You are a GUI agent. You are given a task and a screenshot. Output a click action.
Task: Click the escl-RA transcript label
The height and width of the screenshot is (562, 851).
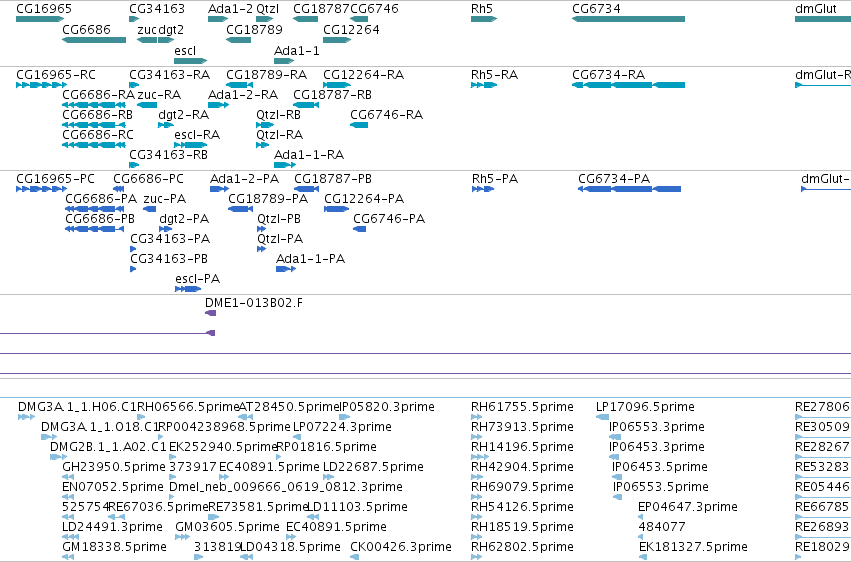click(197, 135)
